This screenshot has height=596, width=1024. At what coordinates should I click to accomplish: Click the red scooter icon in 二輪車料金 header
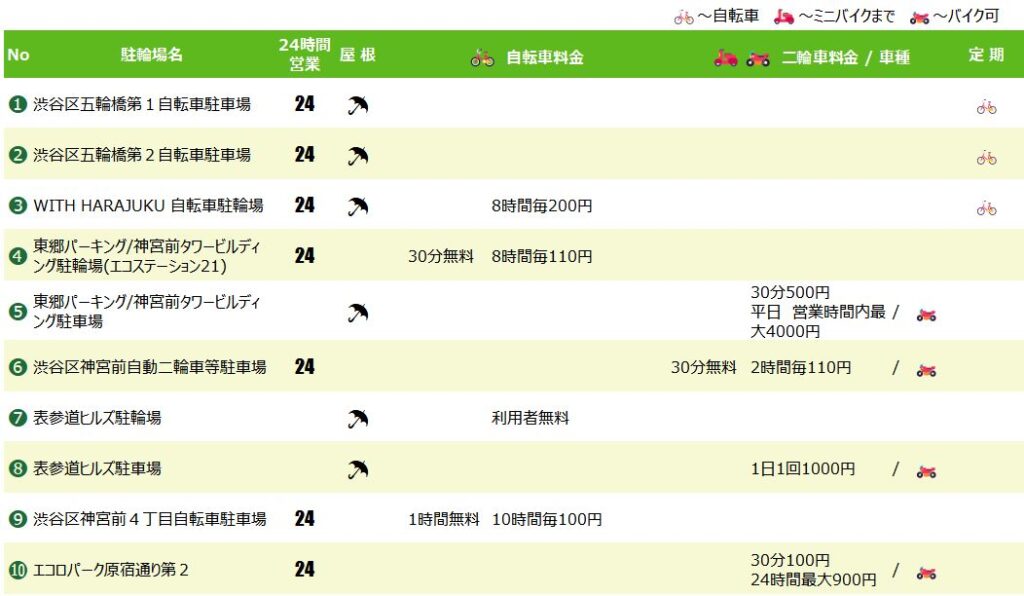pos(725,59)
